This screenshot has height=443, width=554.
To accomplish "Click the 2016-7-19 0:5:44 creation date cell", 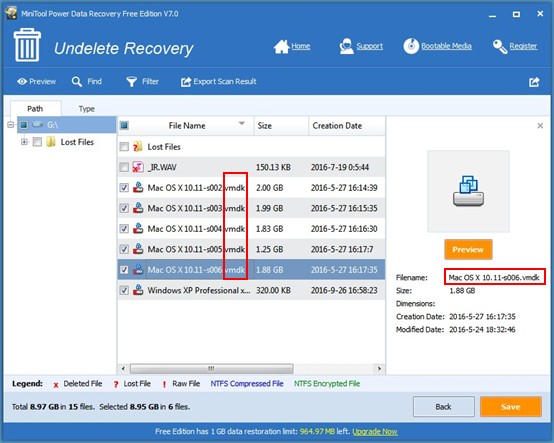I will click(340, 167).
